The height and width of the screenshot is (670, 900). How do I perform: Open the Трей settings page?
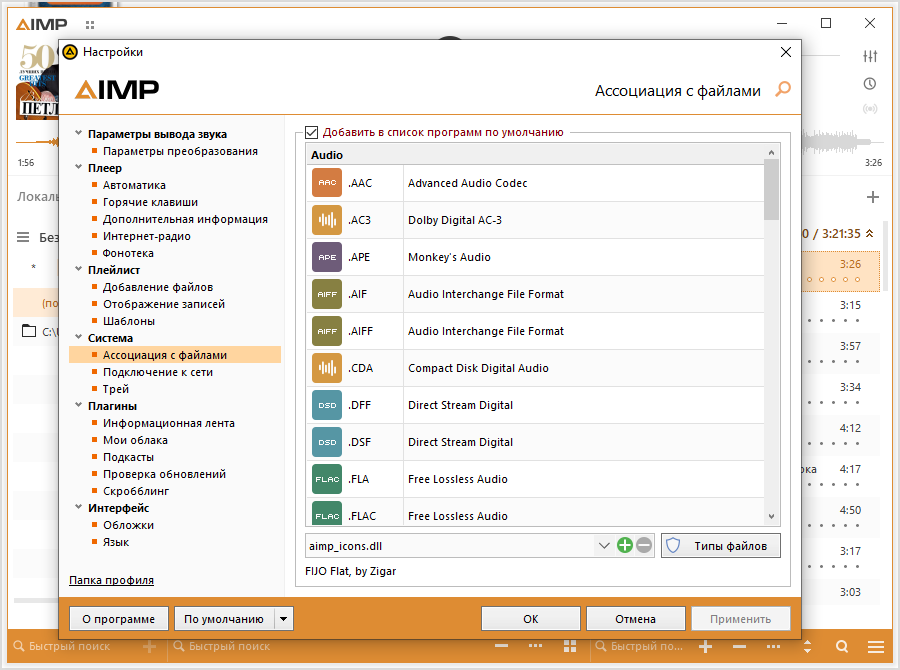116,389
